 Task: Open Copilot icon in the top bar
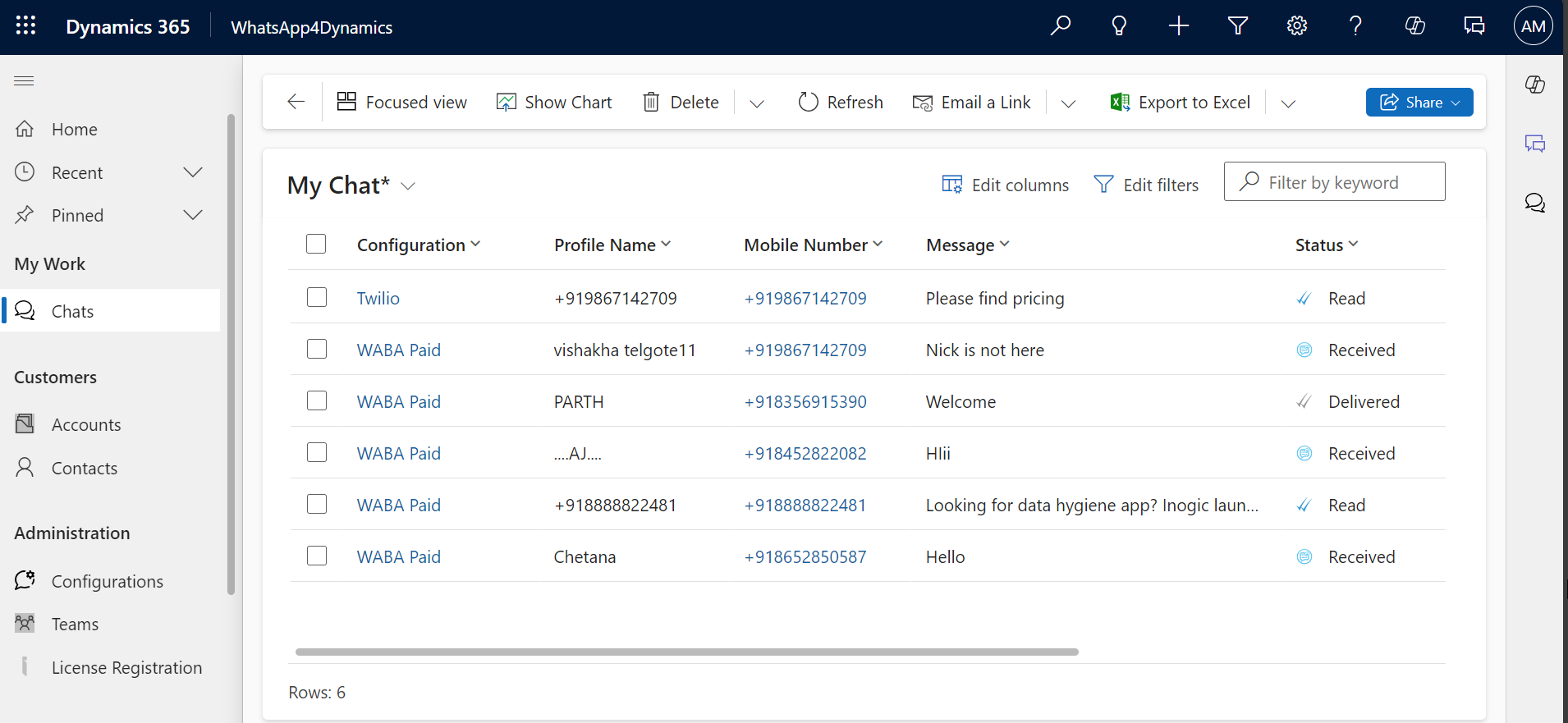(1415, 26)
